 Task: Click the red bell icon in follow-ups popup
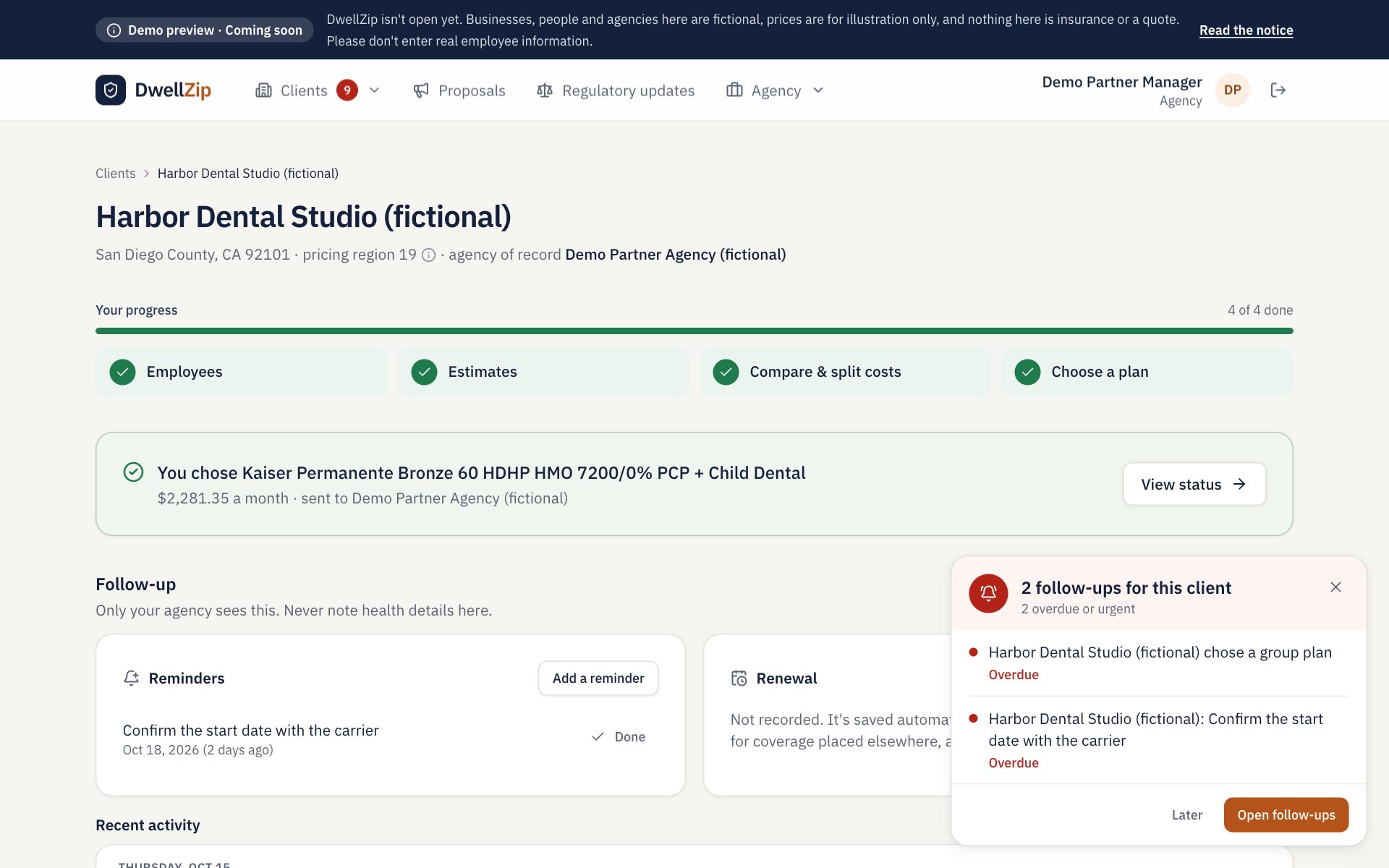point(988,593)
